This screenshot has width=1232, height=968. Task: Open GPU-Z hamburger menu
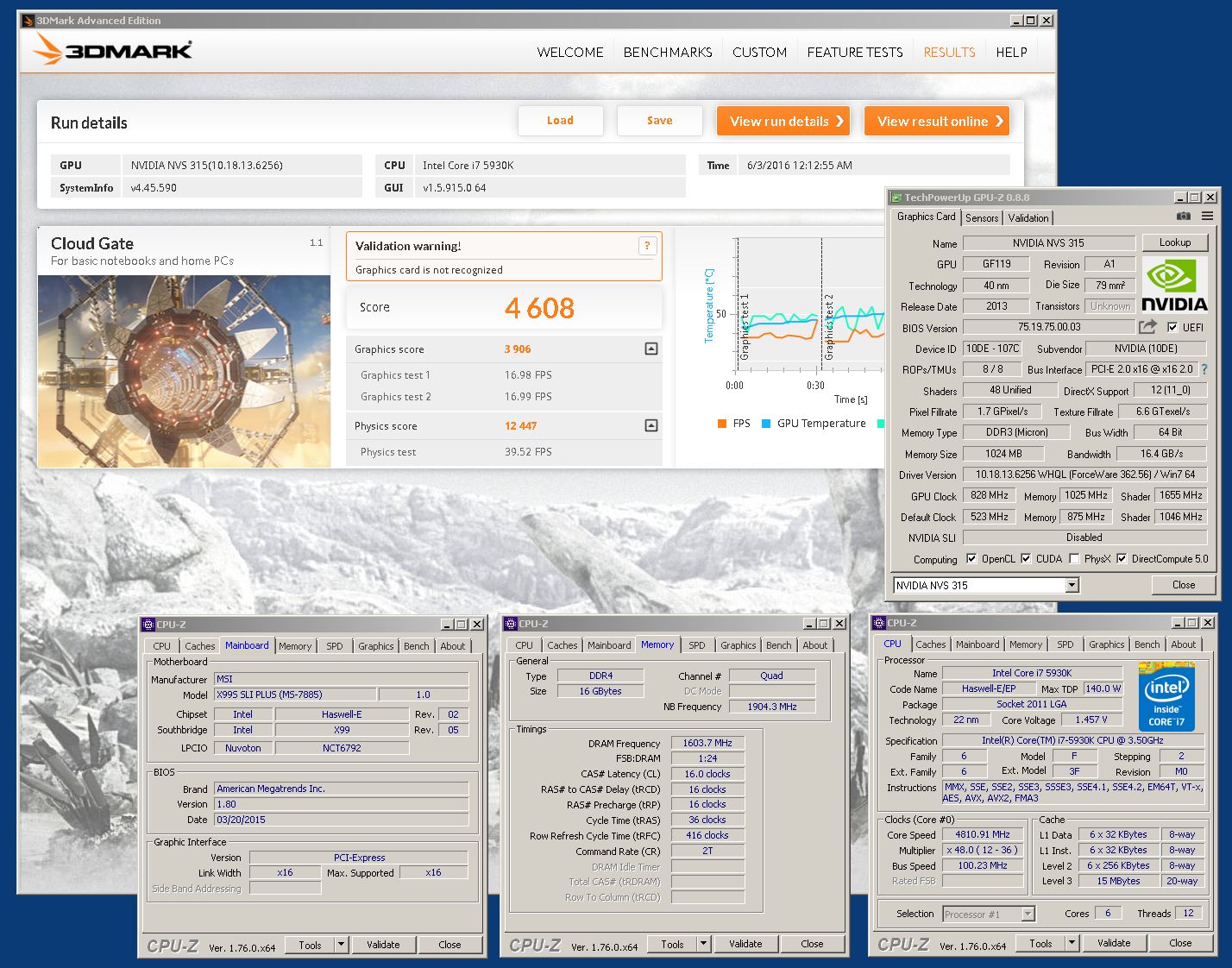1207,217
